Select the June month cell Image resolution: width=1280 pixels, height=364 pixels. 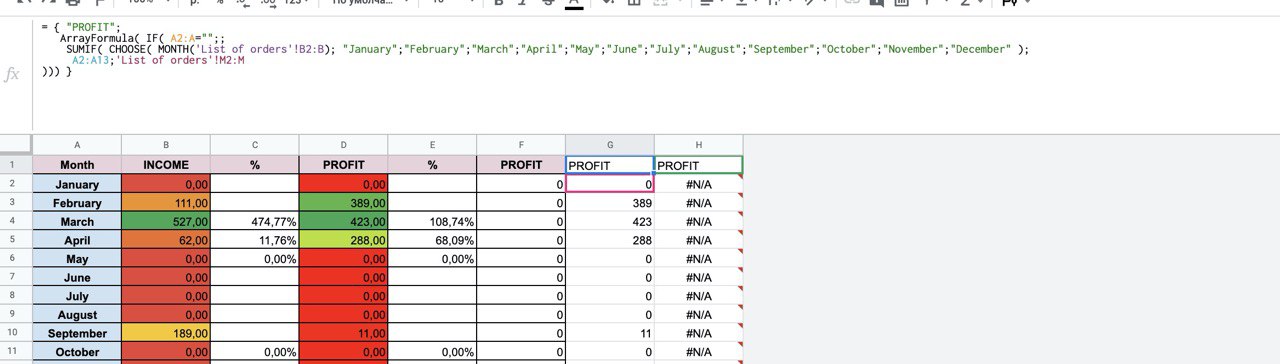pos(77,277)
